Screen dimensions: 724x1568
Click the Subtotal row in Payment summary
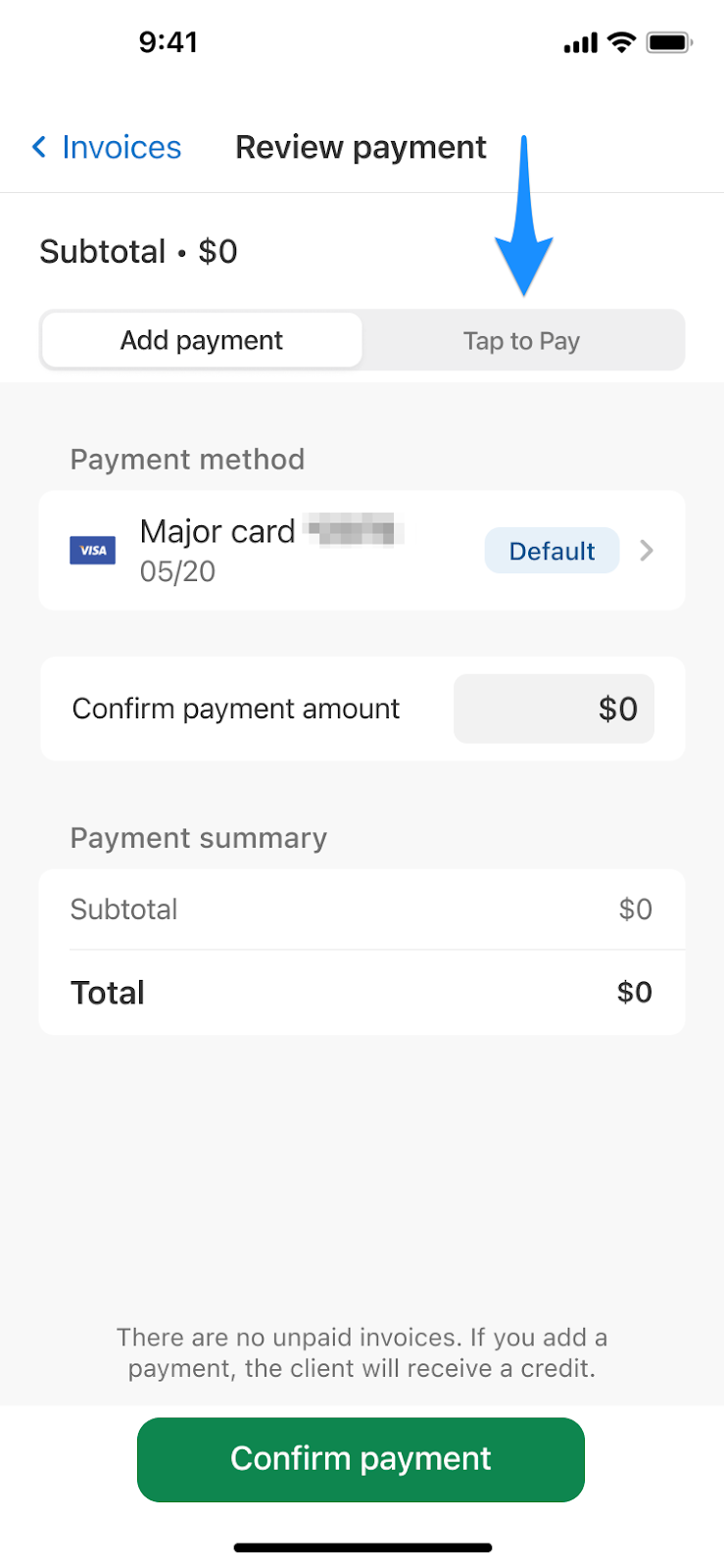[x=361, y=909]
